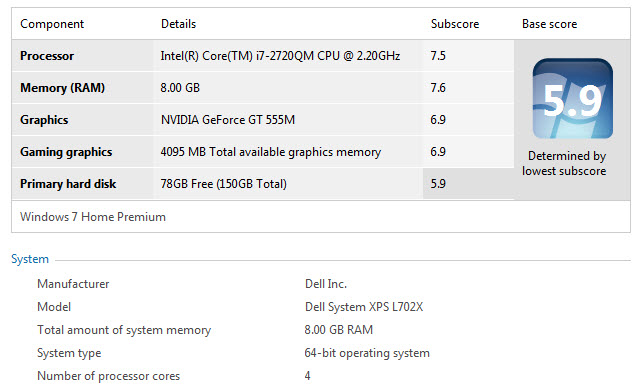
Task: Click the Graphics subscore 6.9
Action: tap(438, 120)
